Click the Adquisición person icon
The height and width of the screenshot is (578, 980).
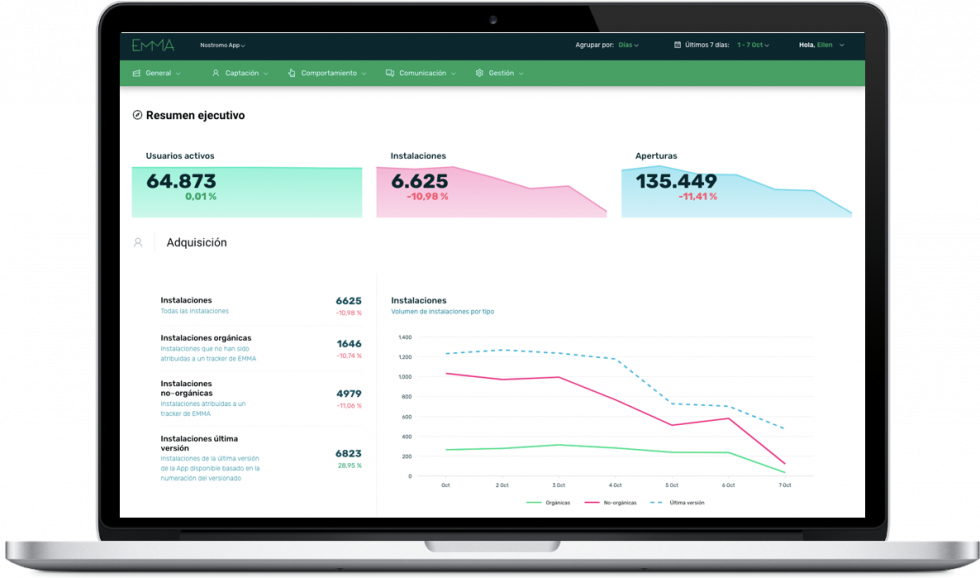tap(139, 242)
